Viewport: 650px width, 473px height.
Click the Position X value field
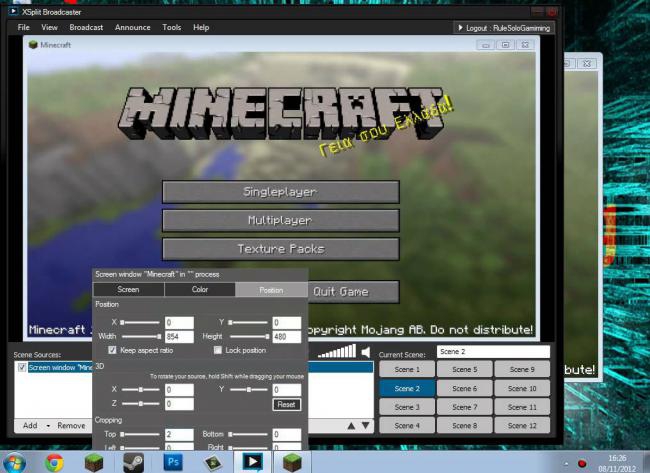[x=179, y=323]
